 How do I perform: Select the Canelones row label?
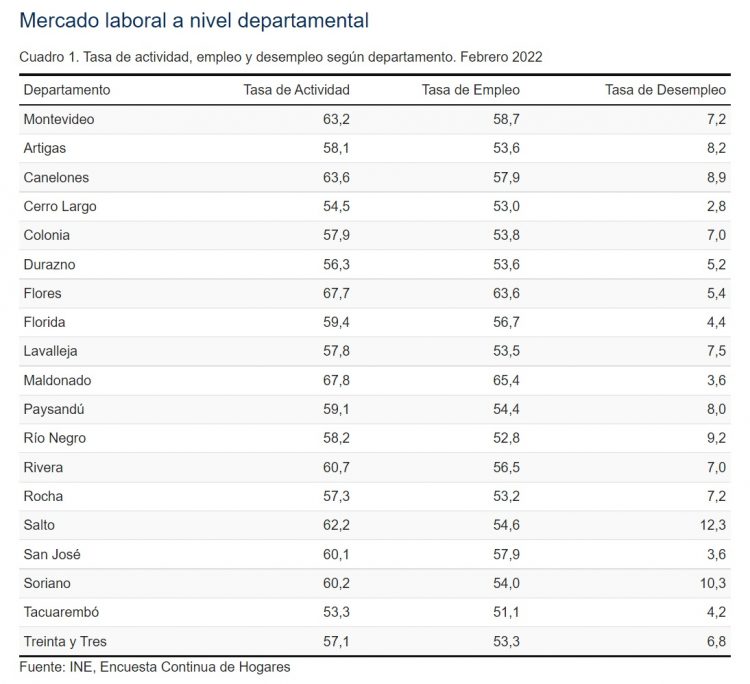(57, 177)
